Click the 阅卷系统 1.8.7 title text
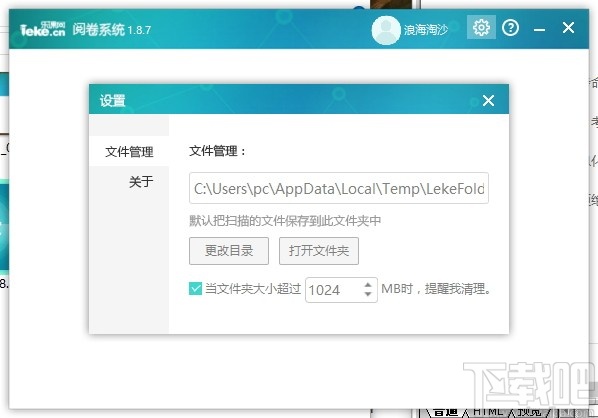This screenshot has width=598, height=418. point(112,30)
